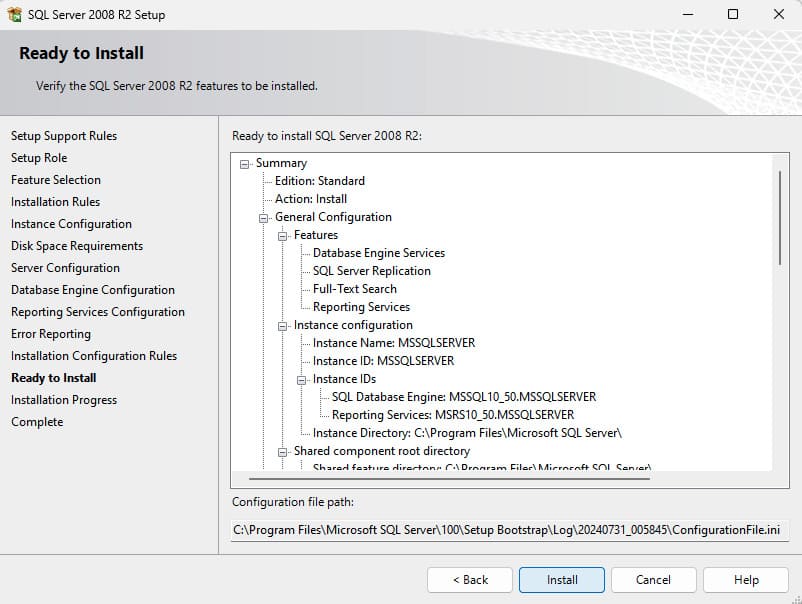
Task: Select 'Instance ID: MSSQLSERVER' row
Action: coord(384,361)
